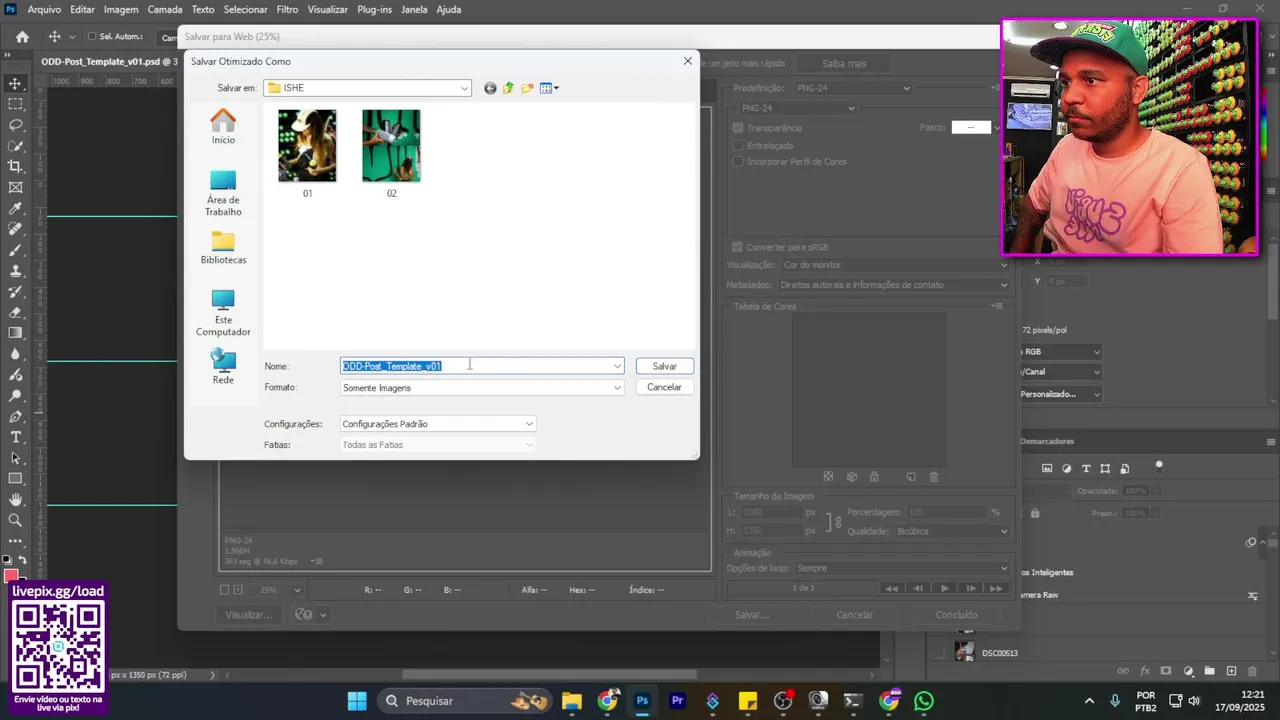1280x720 pixels.
Task: Select the Crop tool
Action: point(15,166)
